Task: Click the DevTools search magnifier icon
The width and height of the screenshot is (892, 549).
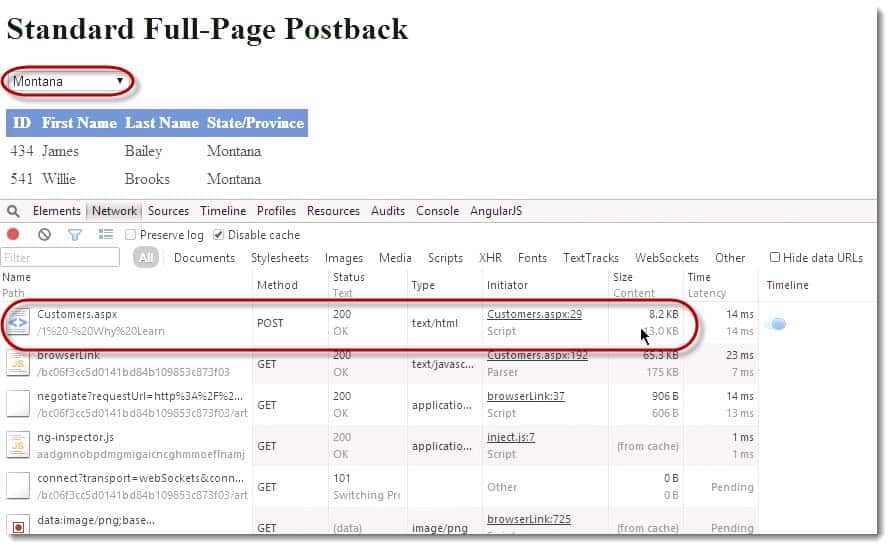Action: pos(13,212)
